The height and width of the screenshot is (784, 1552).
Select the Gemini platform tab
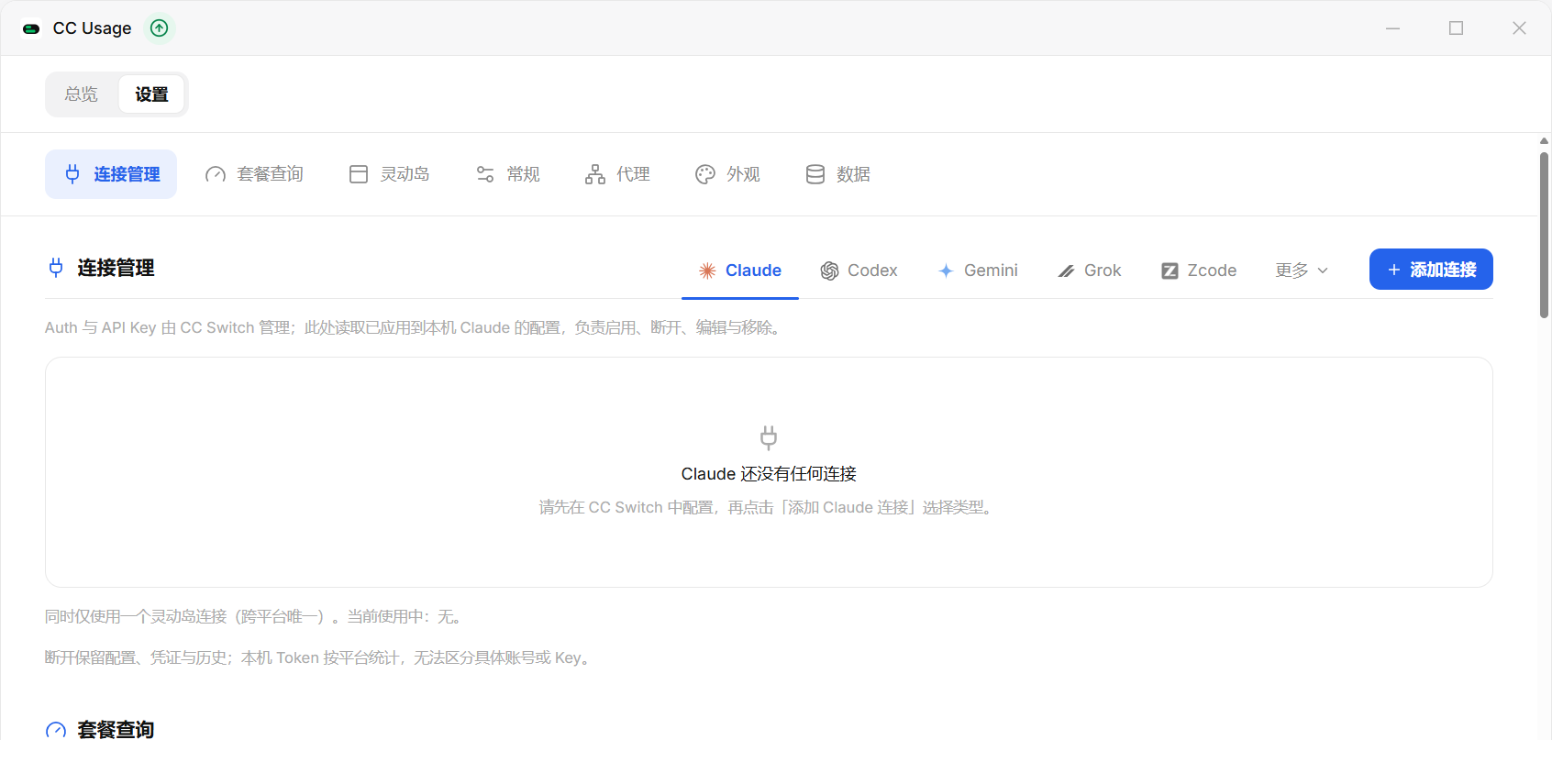978,271
